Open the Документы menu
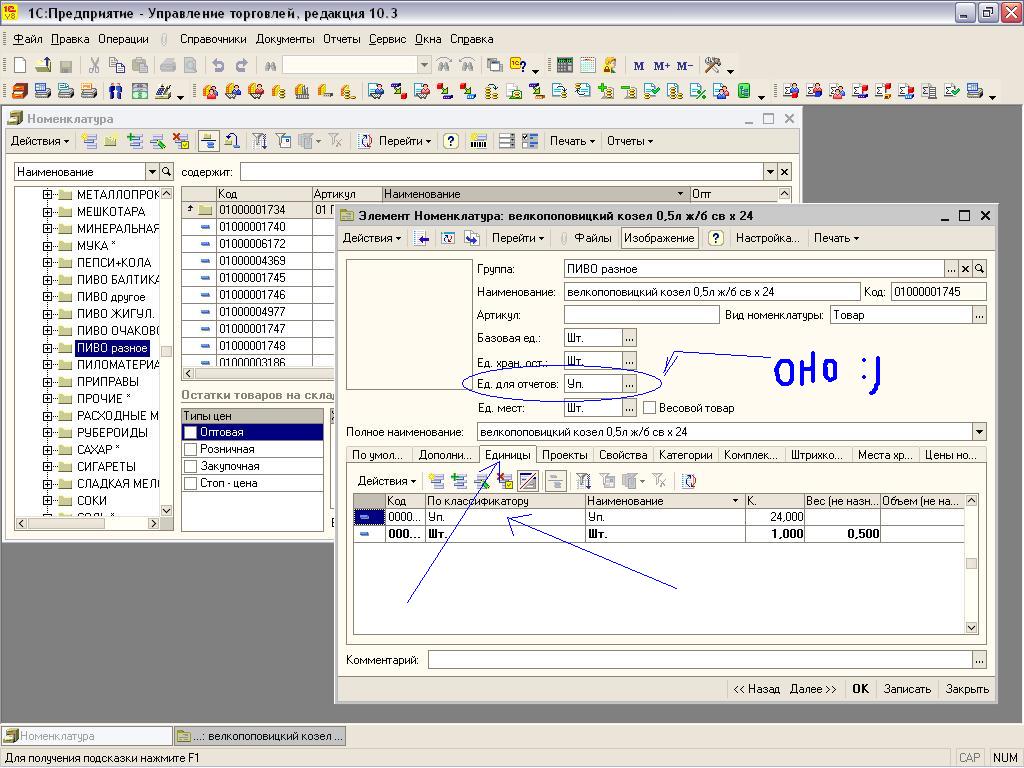Screen dimensions: 1024x768 click(x=285, y=39)
